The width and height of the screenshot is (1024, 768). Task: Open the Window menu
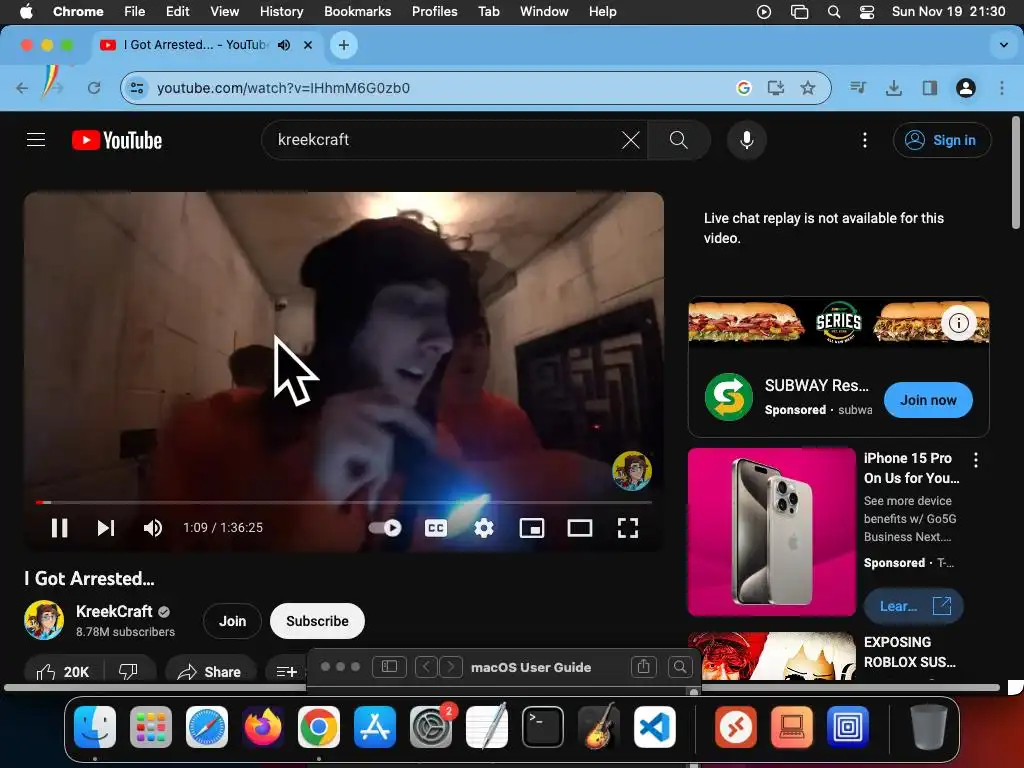pos(544,11)
